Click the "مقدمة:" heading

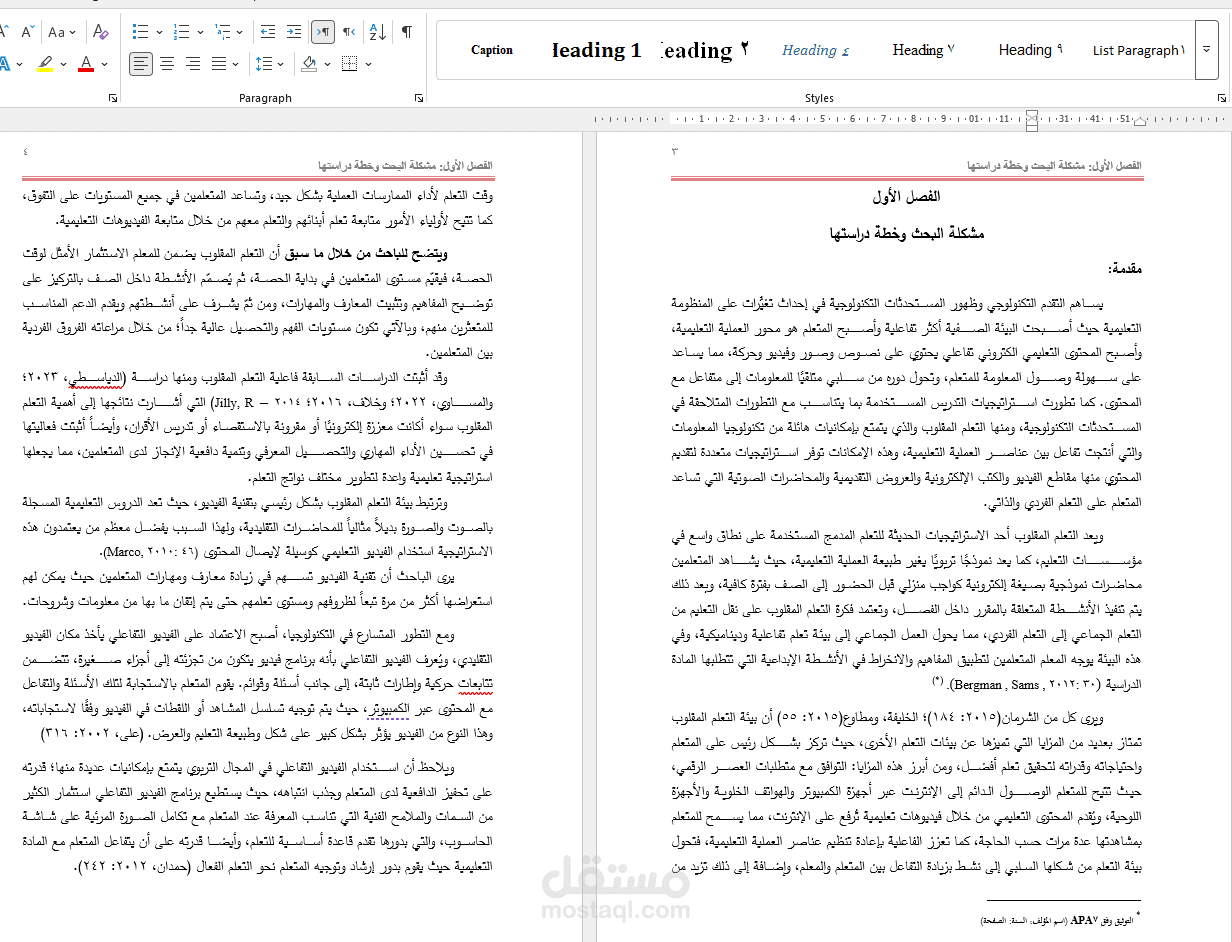(x=1126, y=269)
